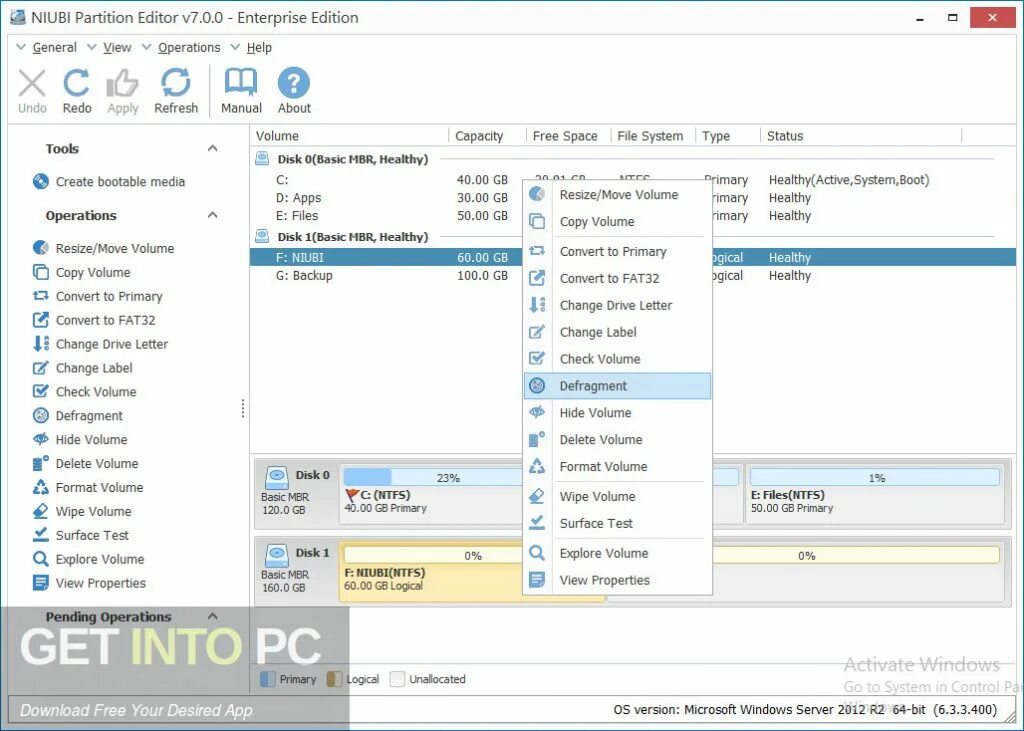
Task: Collapse the Tools section chevron
Action: [x=212, y=148]
